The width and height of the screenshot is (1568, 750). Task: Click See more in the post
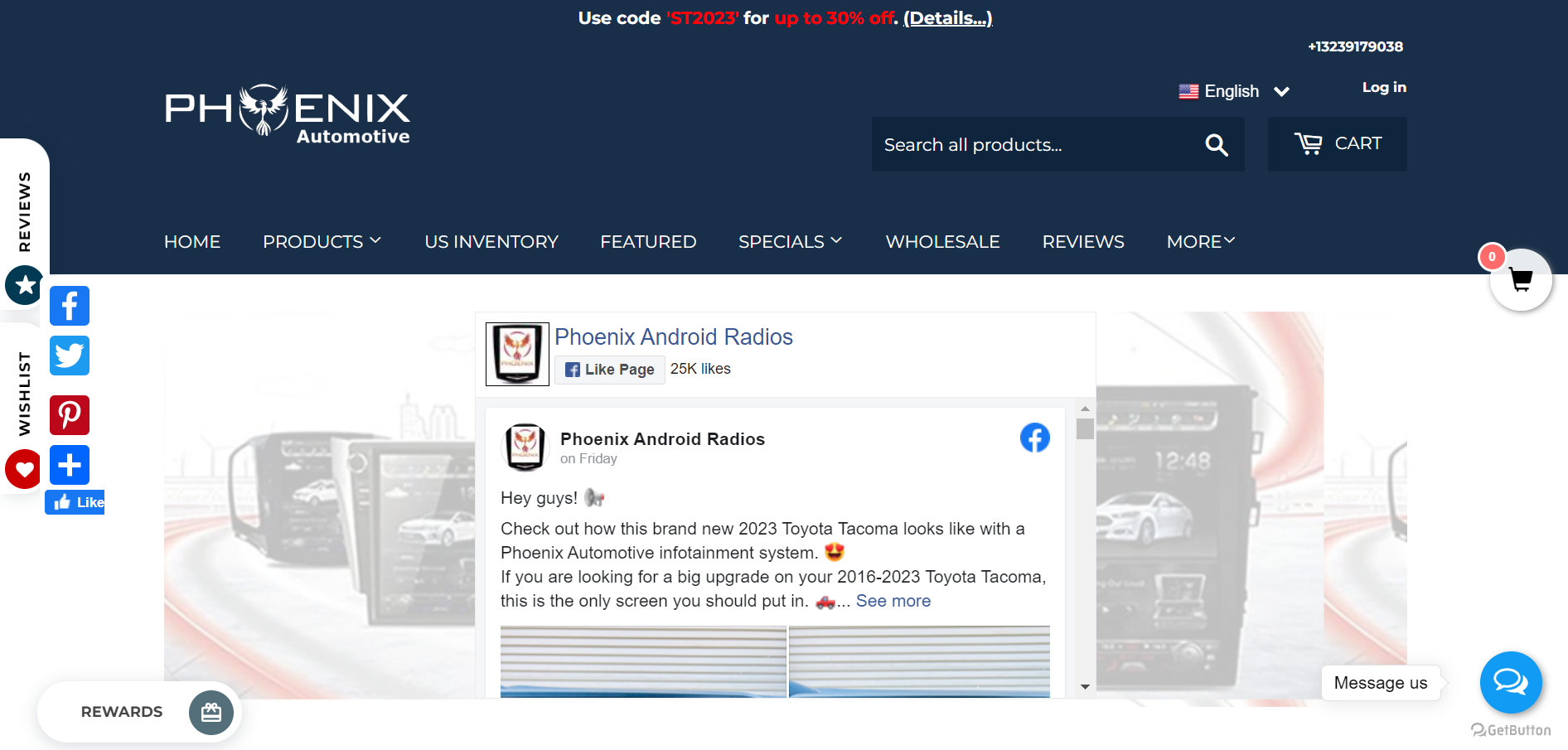(x=893, y=601)
